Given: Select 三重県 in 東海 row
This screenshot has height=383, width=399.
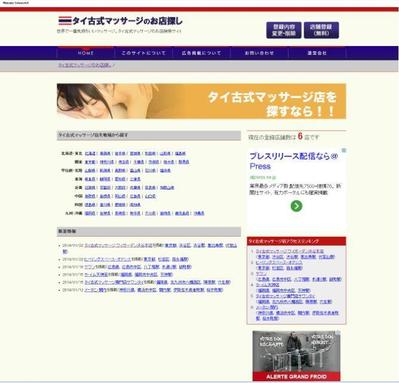Looking at the screenshot, I should coord(135,179).
